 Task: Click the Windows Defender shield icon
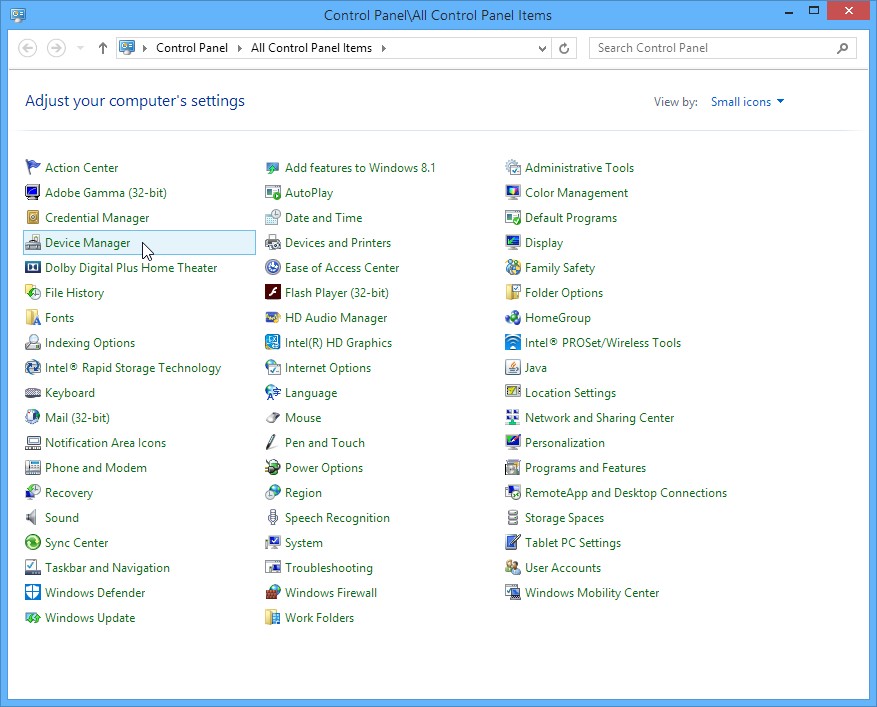[x=33, y=592]
